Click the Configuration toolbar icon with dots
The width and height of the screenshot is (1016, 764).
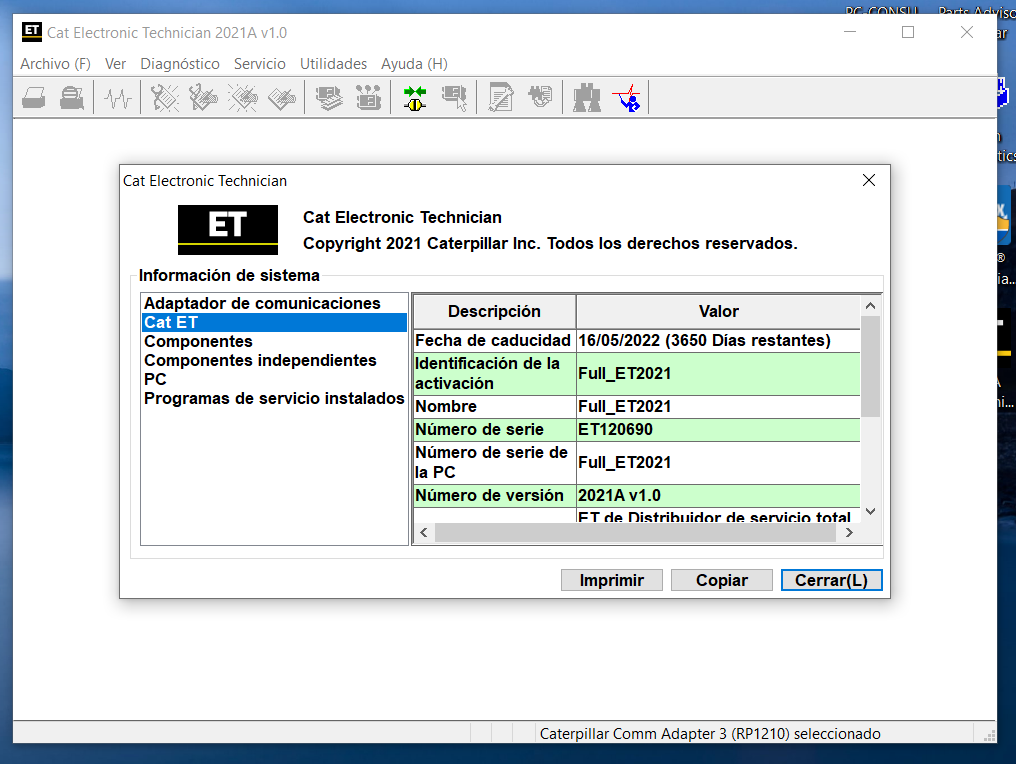click(x=368, y=98)
